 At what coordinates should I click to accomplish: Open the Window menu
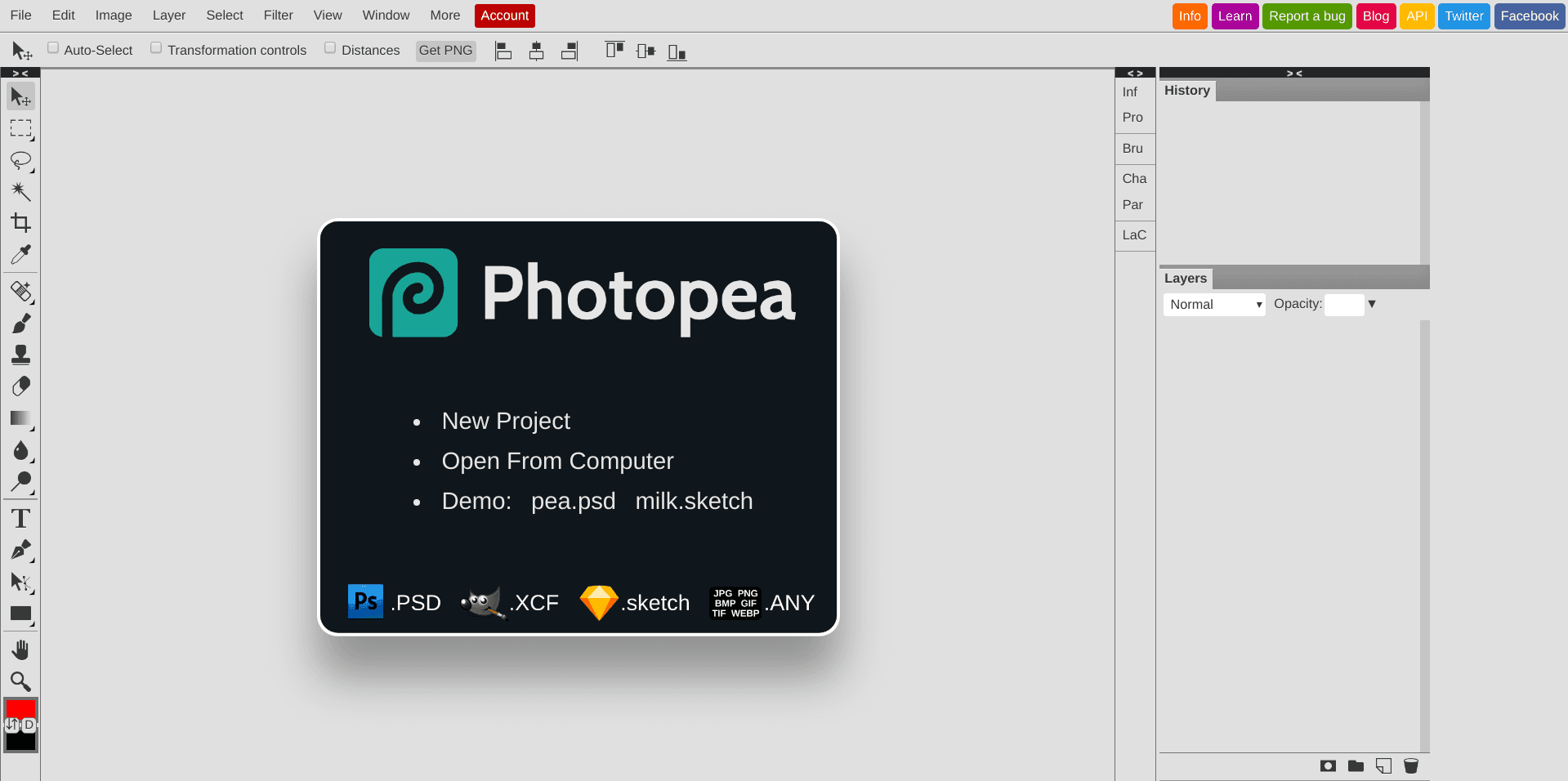coord(386,16)
